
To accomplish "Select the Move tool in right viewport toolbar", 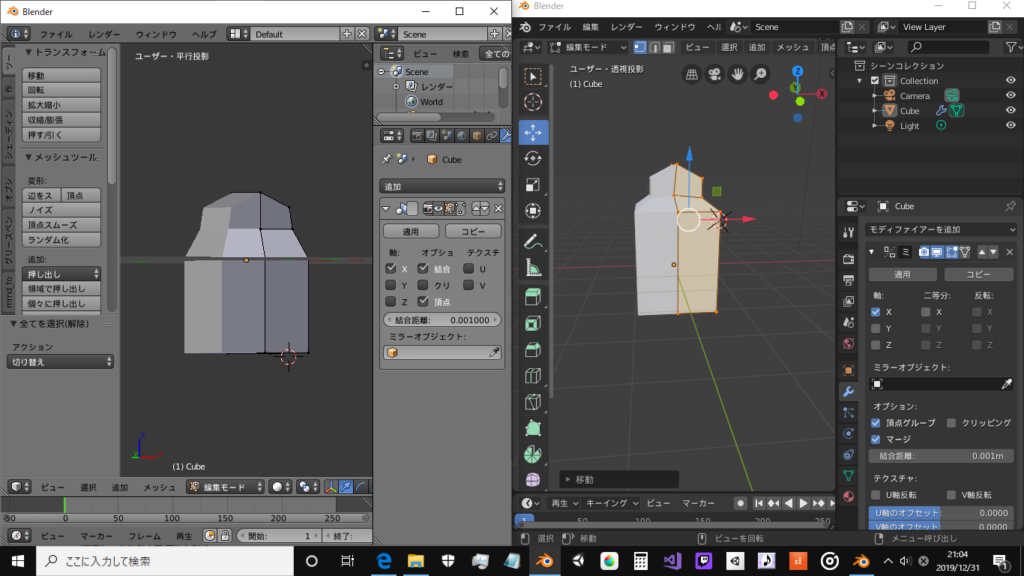I will (x=533, y=132).
